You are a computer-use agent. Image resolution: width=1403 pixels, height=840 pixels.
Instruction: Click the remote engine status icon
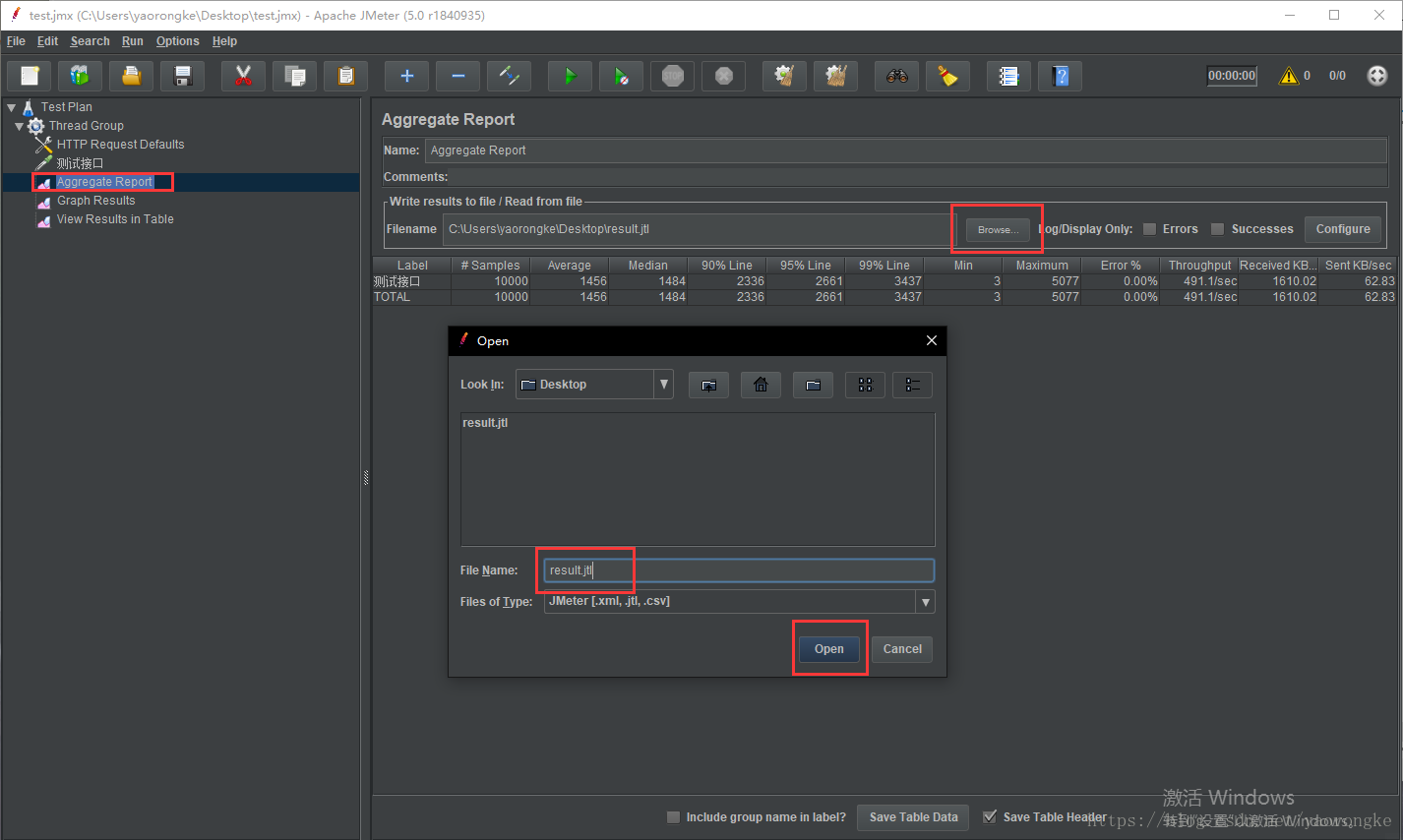click(x=1377, y=76)
